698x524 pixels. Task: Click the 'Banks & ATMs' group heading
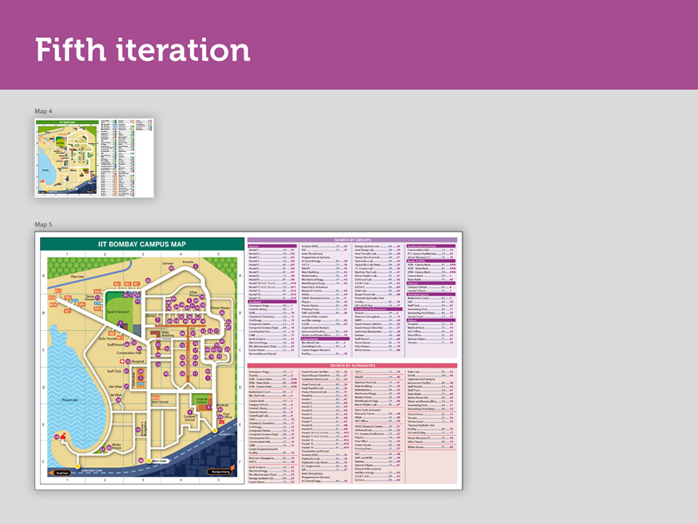[431, 261]
